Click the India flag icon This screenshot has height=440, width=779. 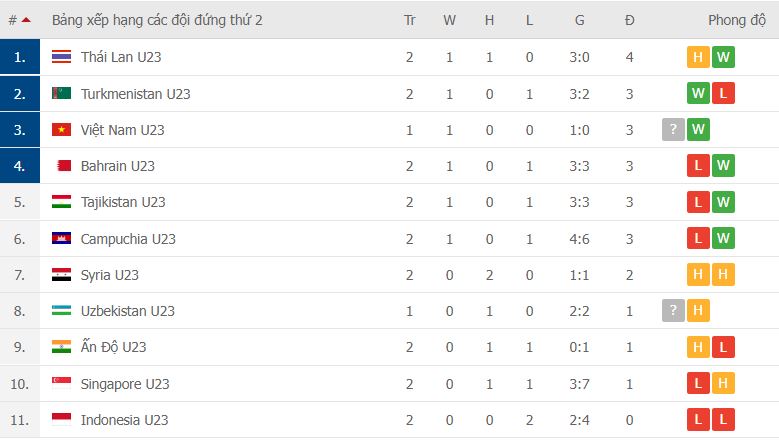[62, 347]
